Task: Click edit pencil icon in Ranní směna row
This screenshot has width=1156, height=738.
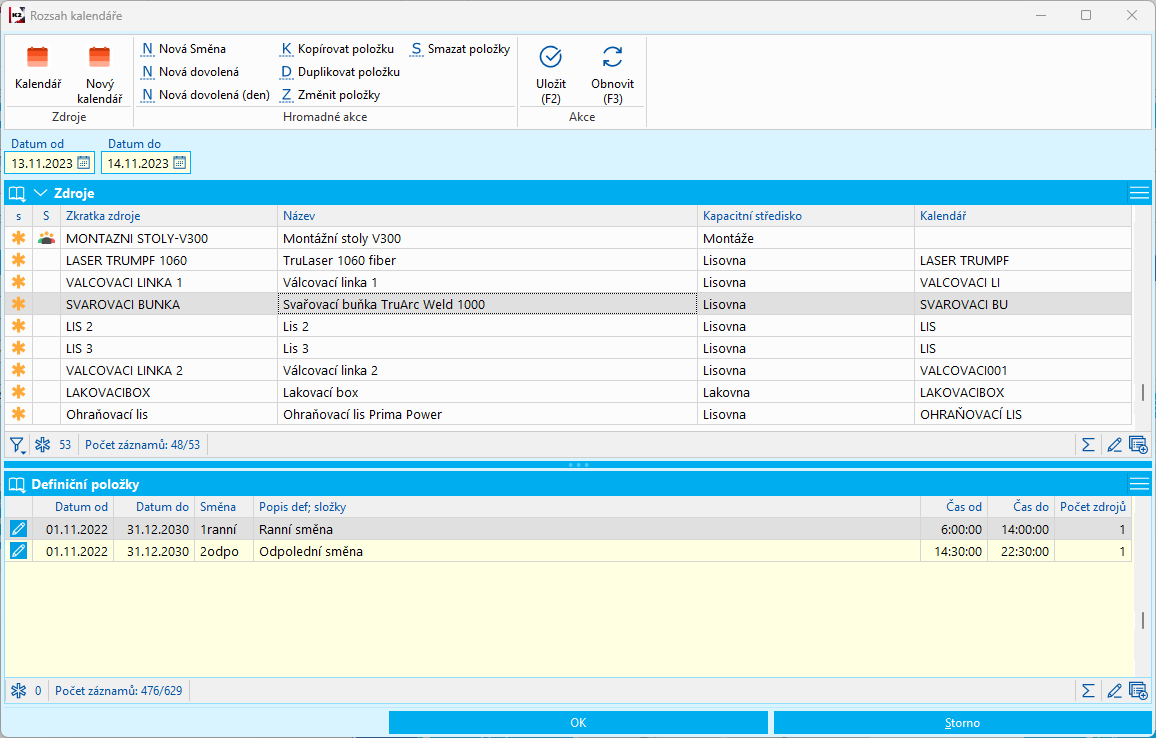Action: point(18,529)
